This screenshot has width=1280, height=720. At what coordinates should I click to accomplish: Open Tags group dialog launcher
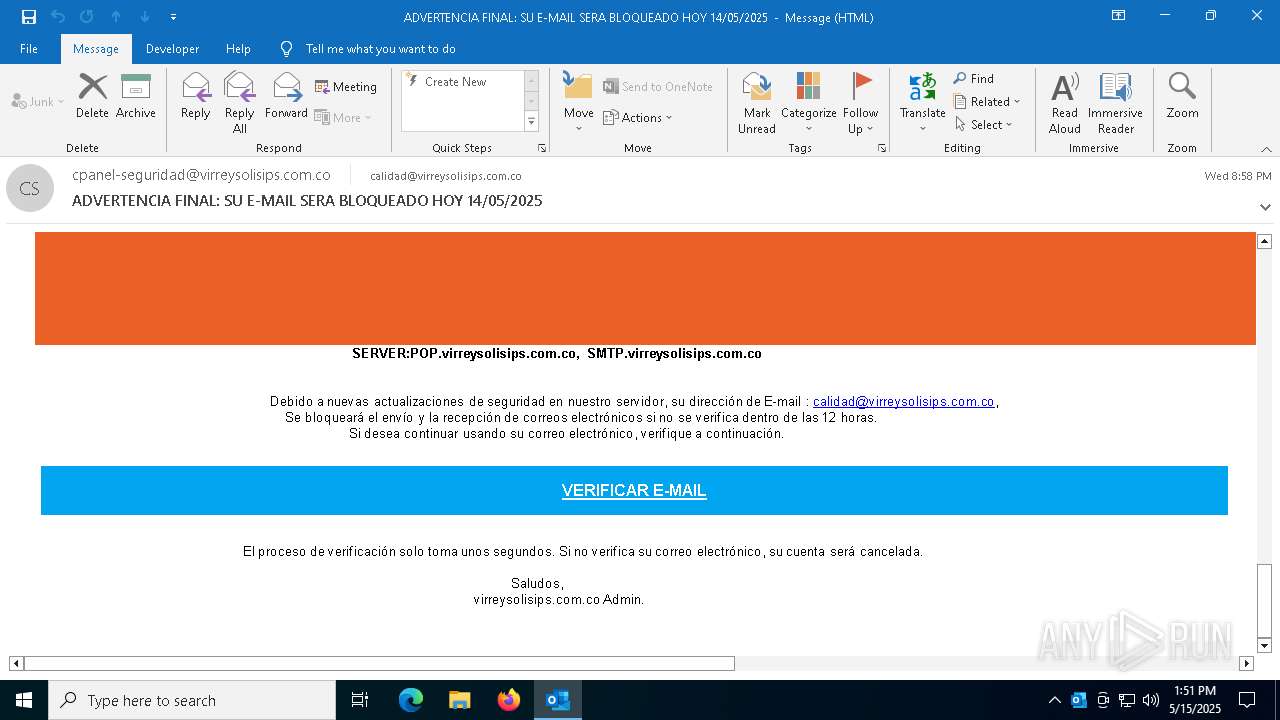882,148
